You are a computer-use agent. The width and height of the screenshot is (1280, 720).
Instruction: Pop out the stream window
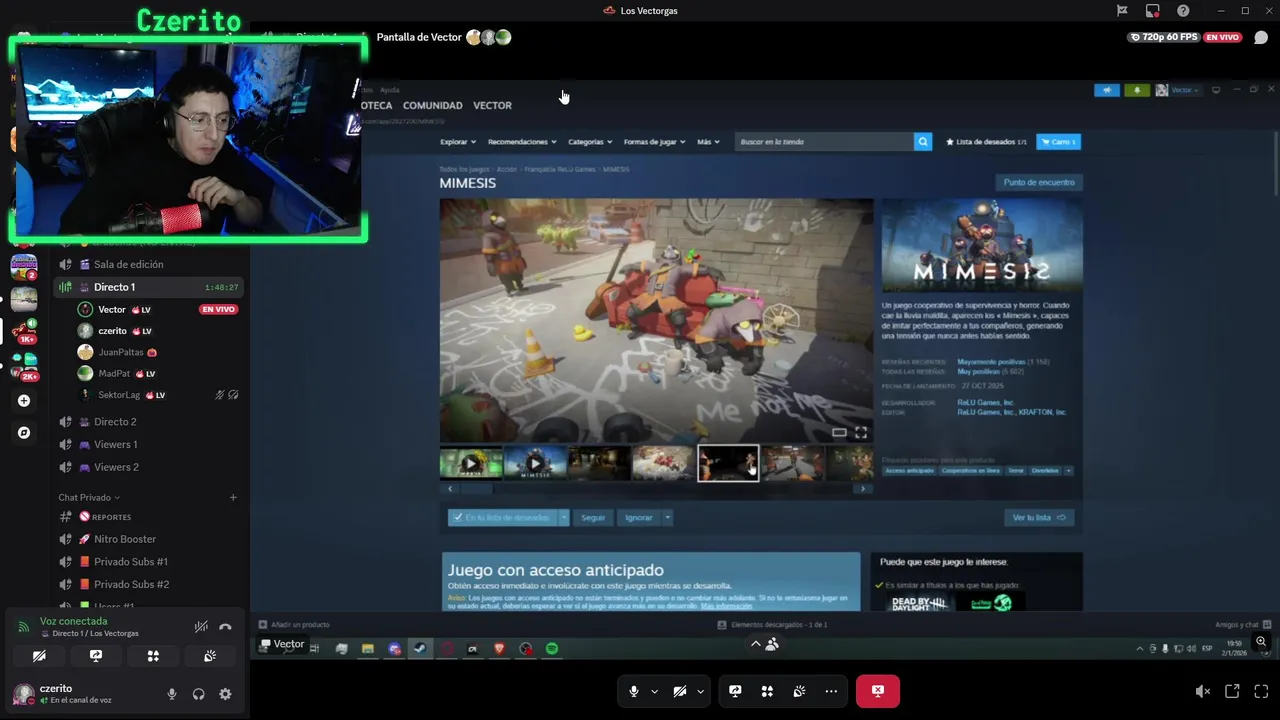(x=1232, y=691)
